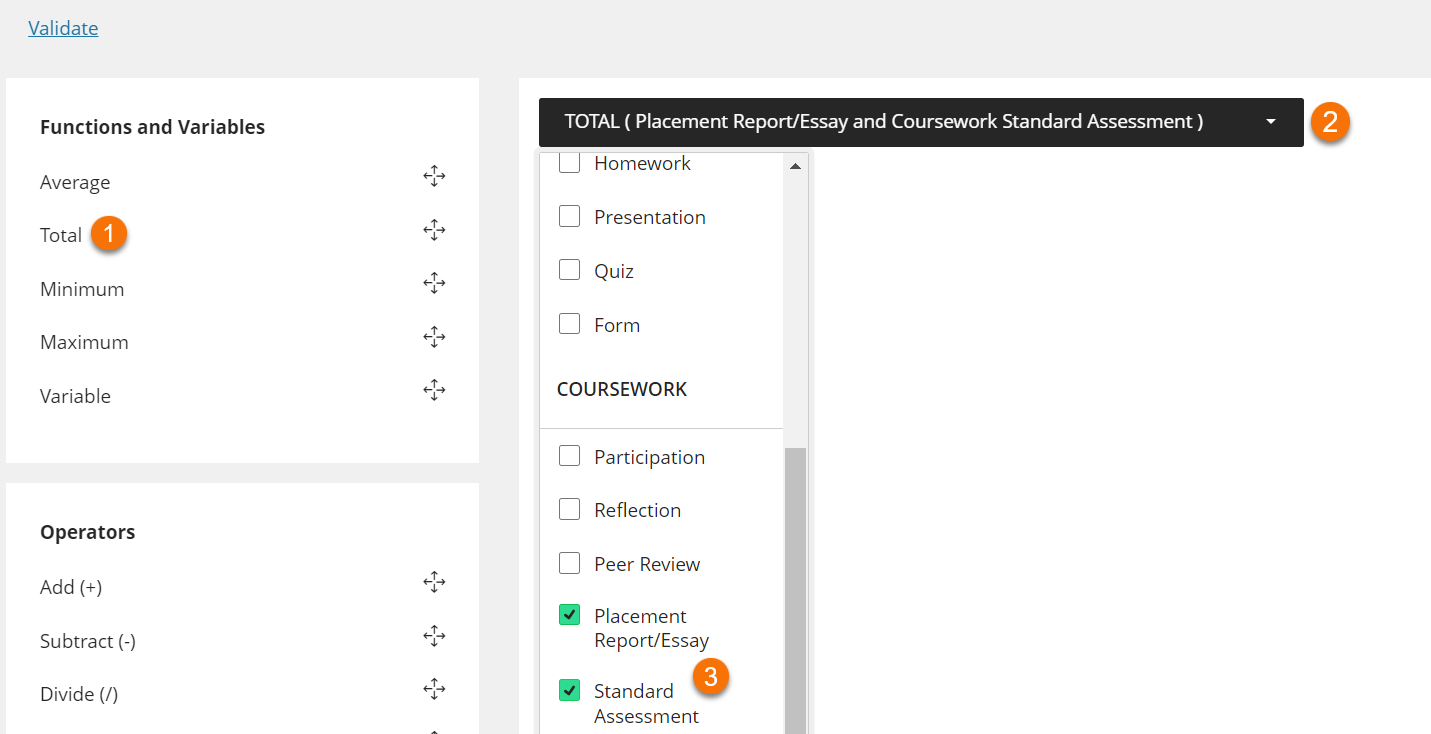The height and width of the screenshot is (734, 1431).
Task: Click the move icon beside Variable
Action: click(434, 390)
